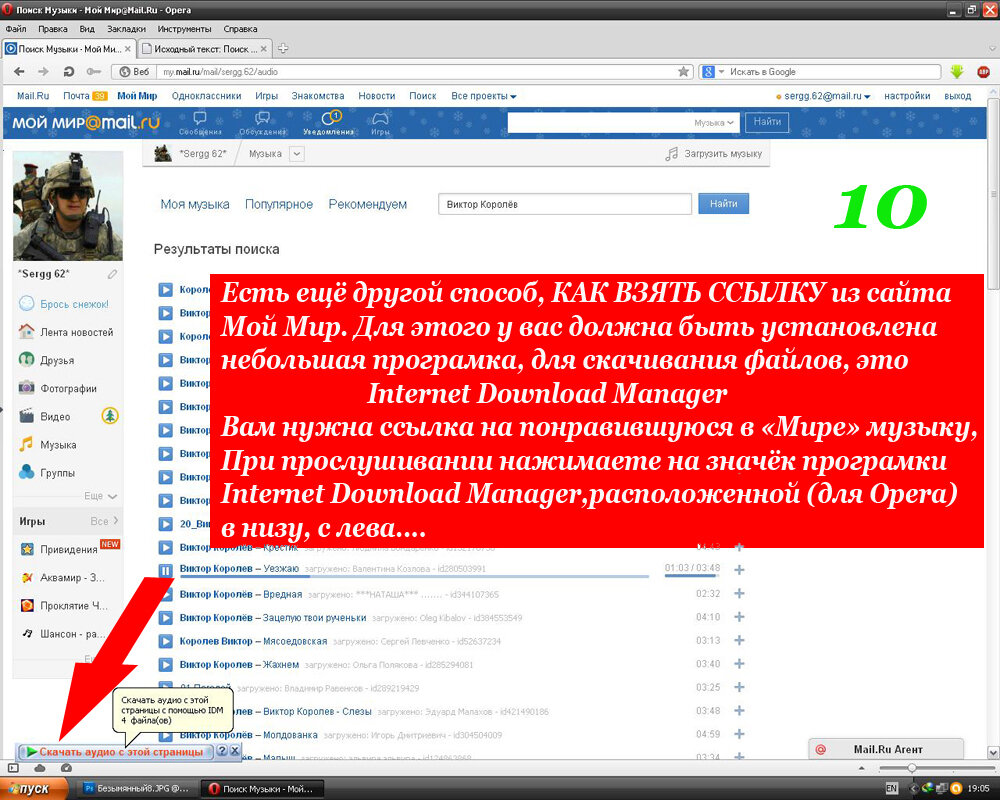Click the green download arrow toolbar icon
The image size is (1000, 800).
[x=957, y=72]
